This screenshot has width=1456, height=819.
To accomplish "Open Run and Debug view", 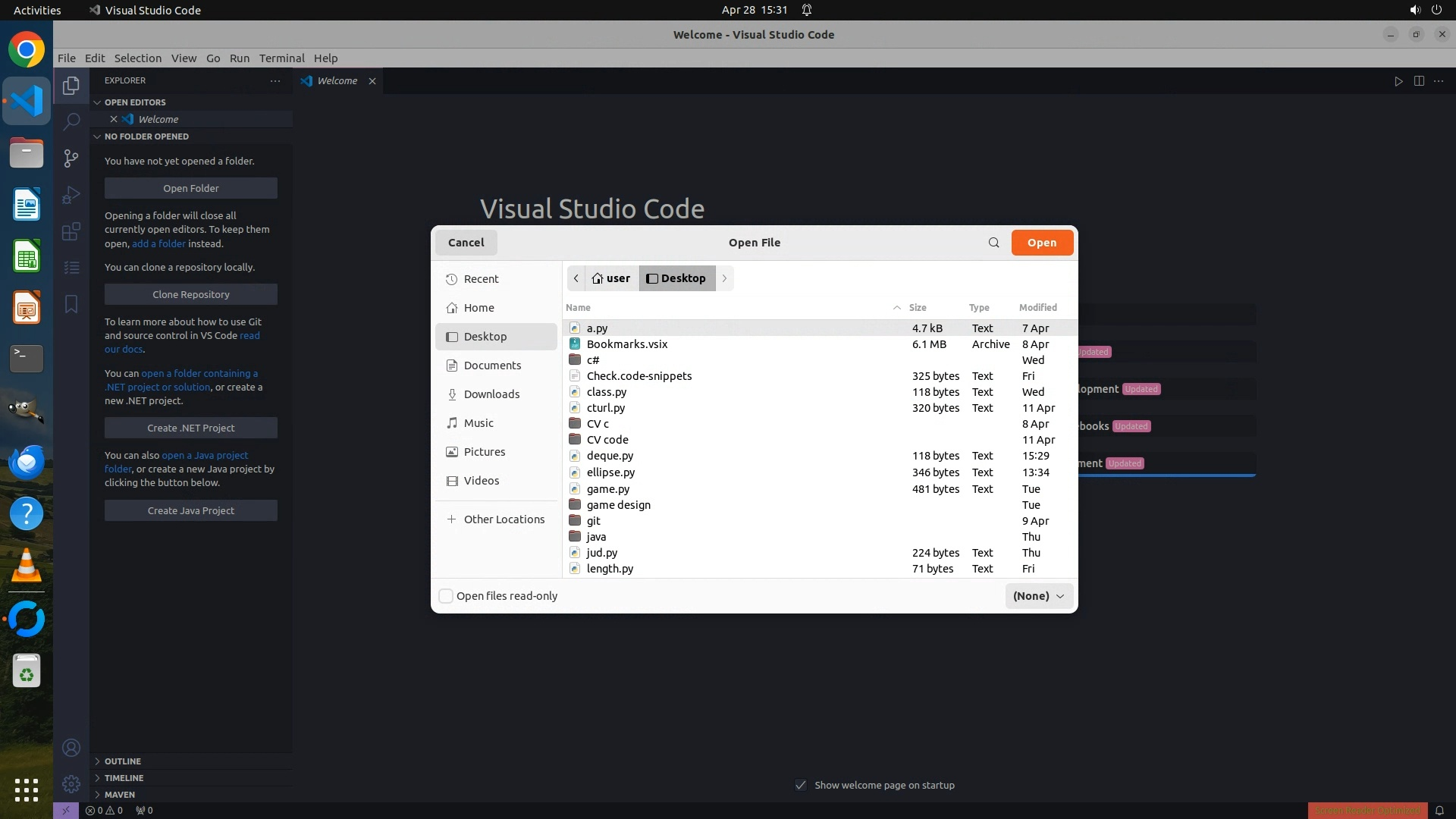I will (x=71, y=195).
